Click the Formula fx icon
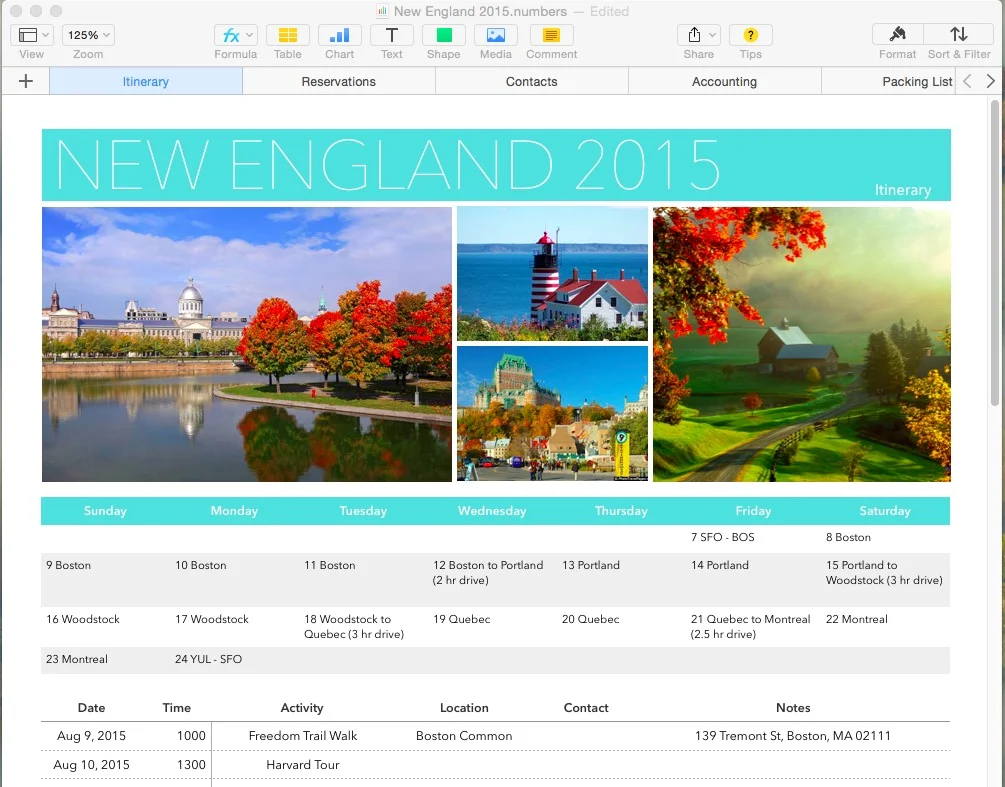This screenshot has height=787, width=1005. tap(230, 35)
